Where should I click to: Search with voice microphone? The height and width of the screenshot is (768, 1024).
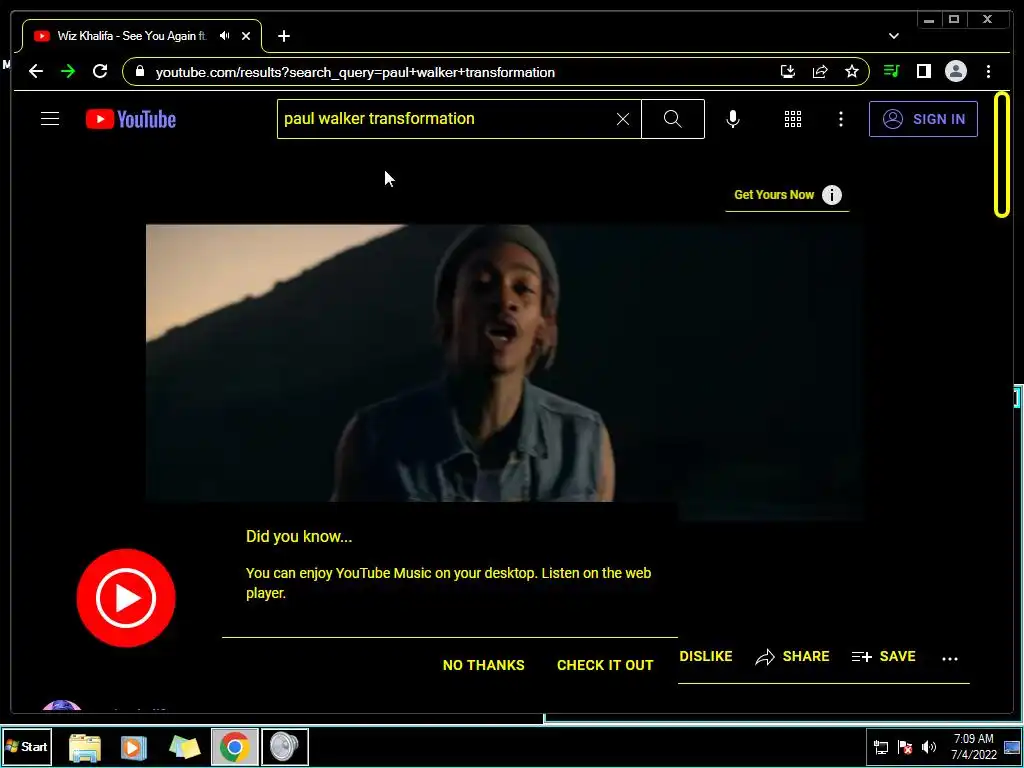click(733, 119)
